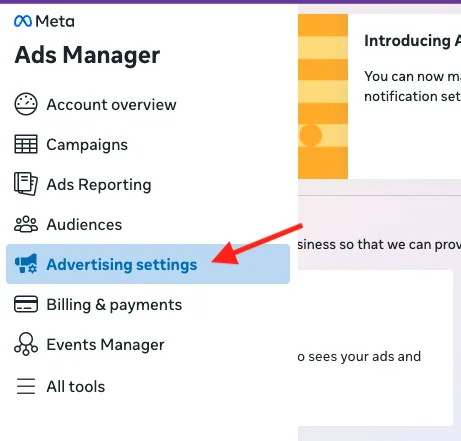Click the Billing & payments card icon
The height and width of the screenshot is (441, 461).
point(26,304)
